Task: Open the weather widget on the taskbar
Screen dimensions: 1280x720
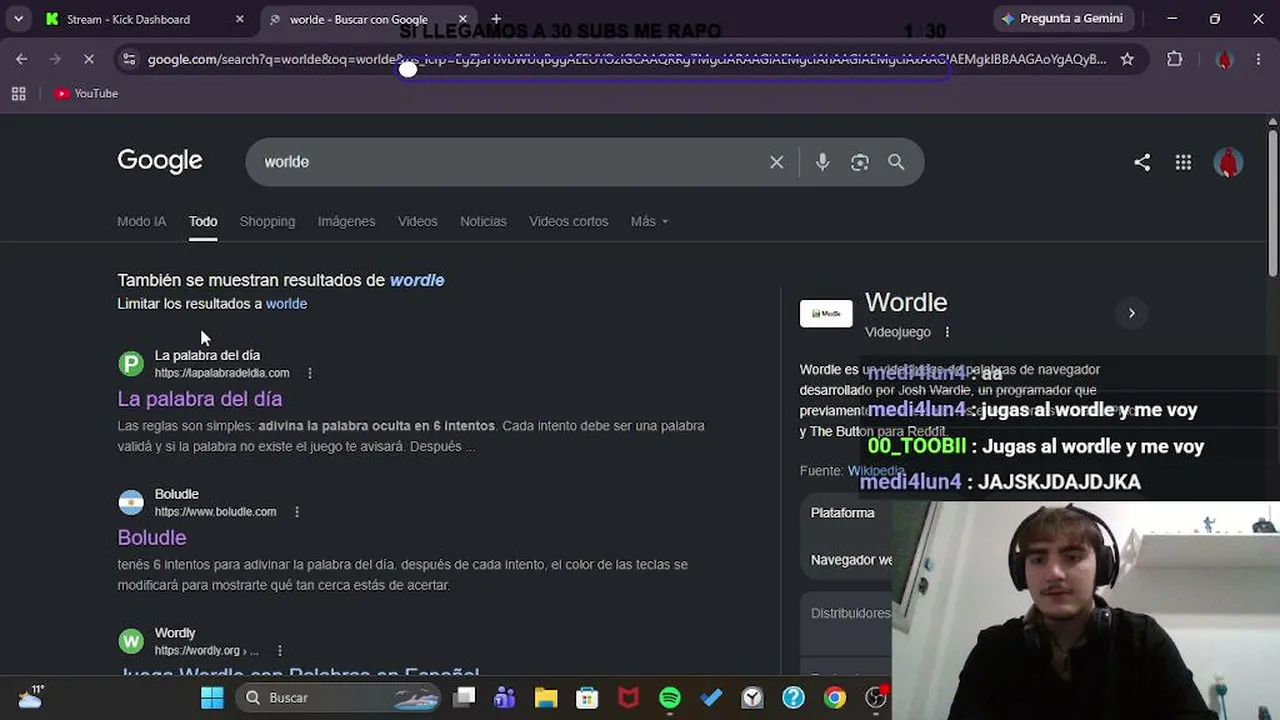Action: (x=30, y=696)
